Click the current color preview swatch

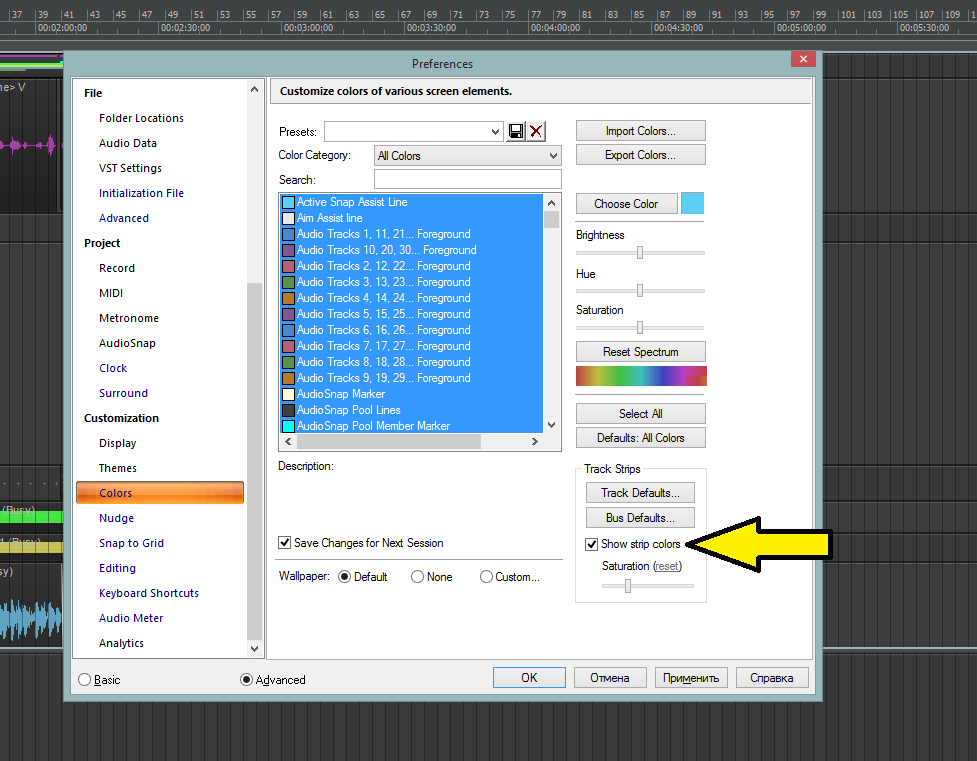click(x=692, y=203)
